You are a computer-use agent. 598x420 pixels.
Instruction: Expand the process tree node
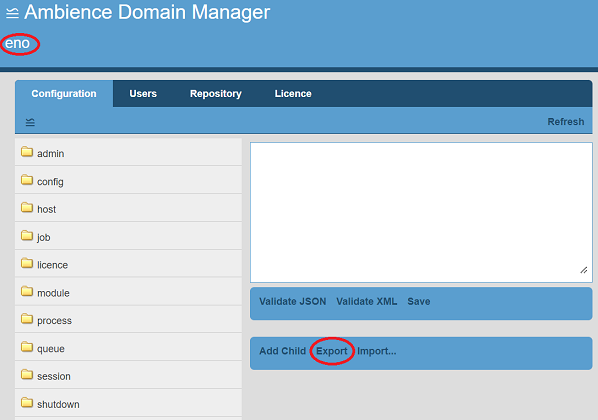point(128,319)
